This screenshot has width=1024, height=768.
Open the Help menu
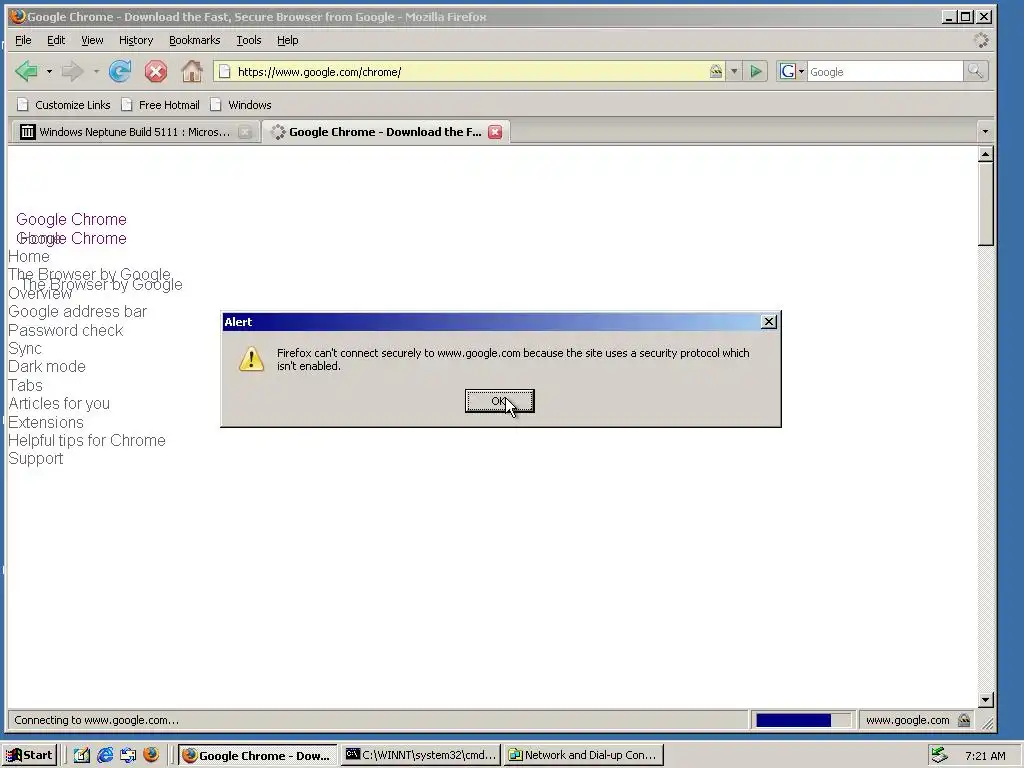click(287, 40)
